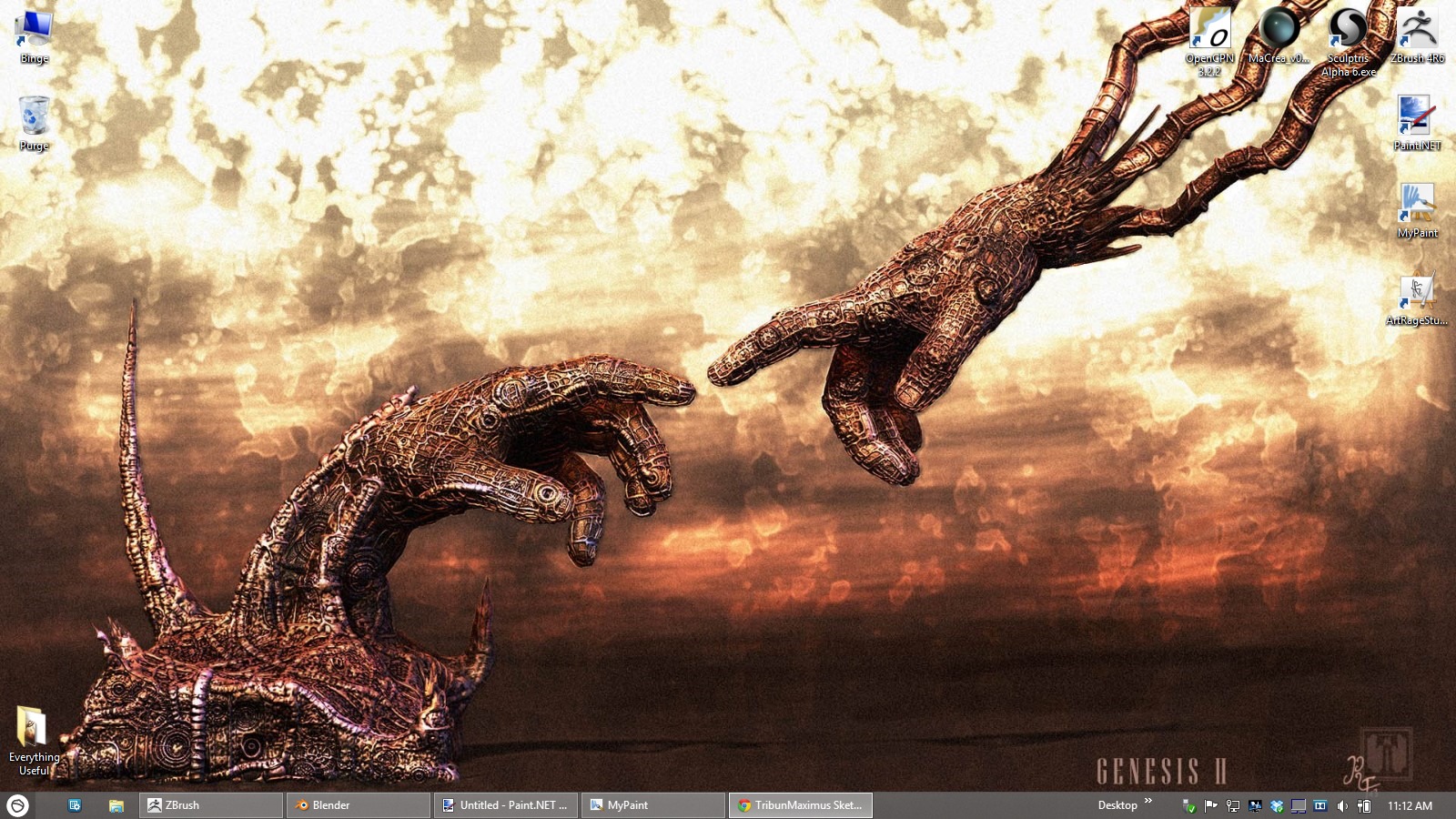Switch to the TribunMaximus Sket... Chrome window
This screenshot has width=1456, height=819.
[801, 805]
